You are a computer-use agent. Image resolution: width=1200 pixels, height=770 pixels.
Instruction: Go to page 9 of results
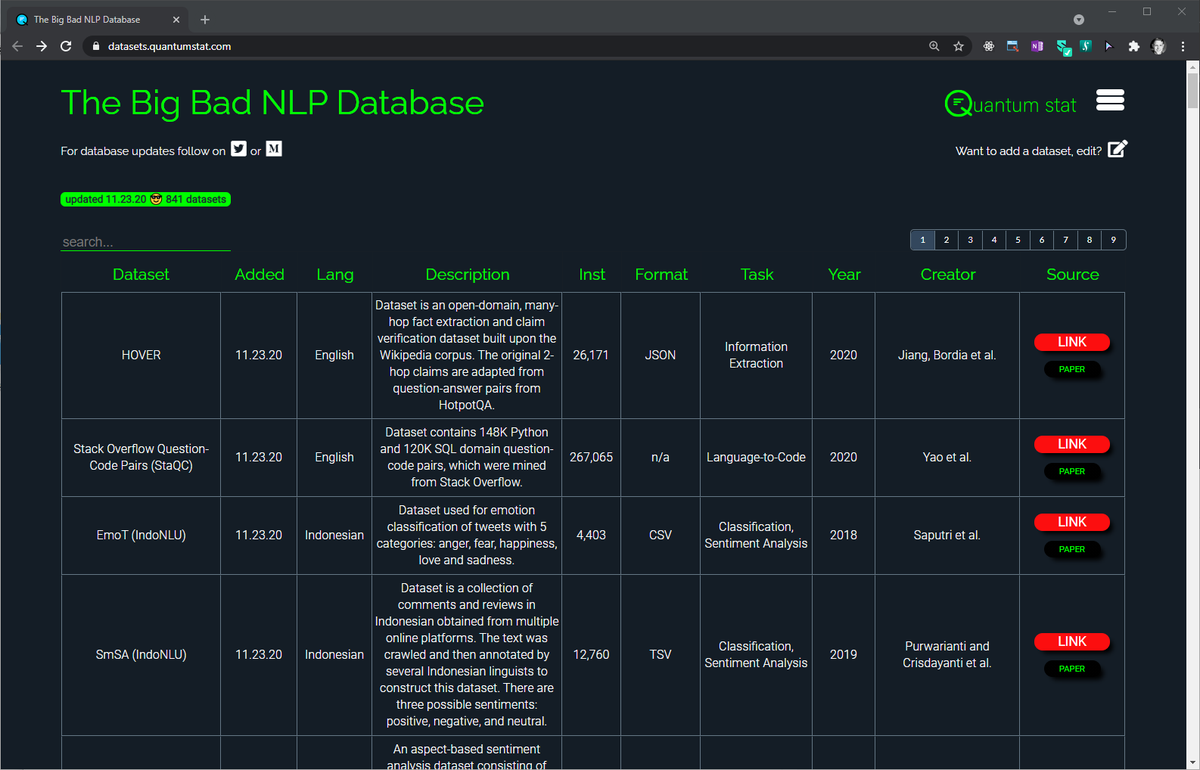pos(1114,240)
